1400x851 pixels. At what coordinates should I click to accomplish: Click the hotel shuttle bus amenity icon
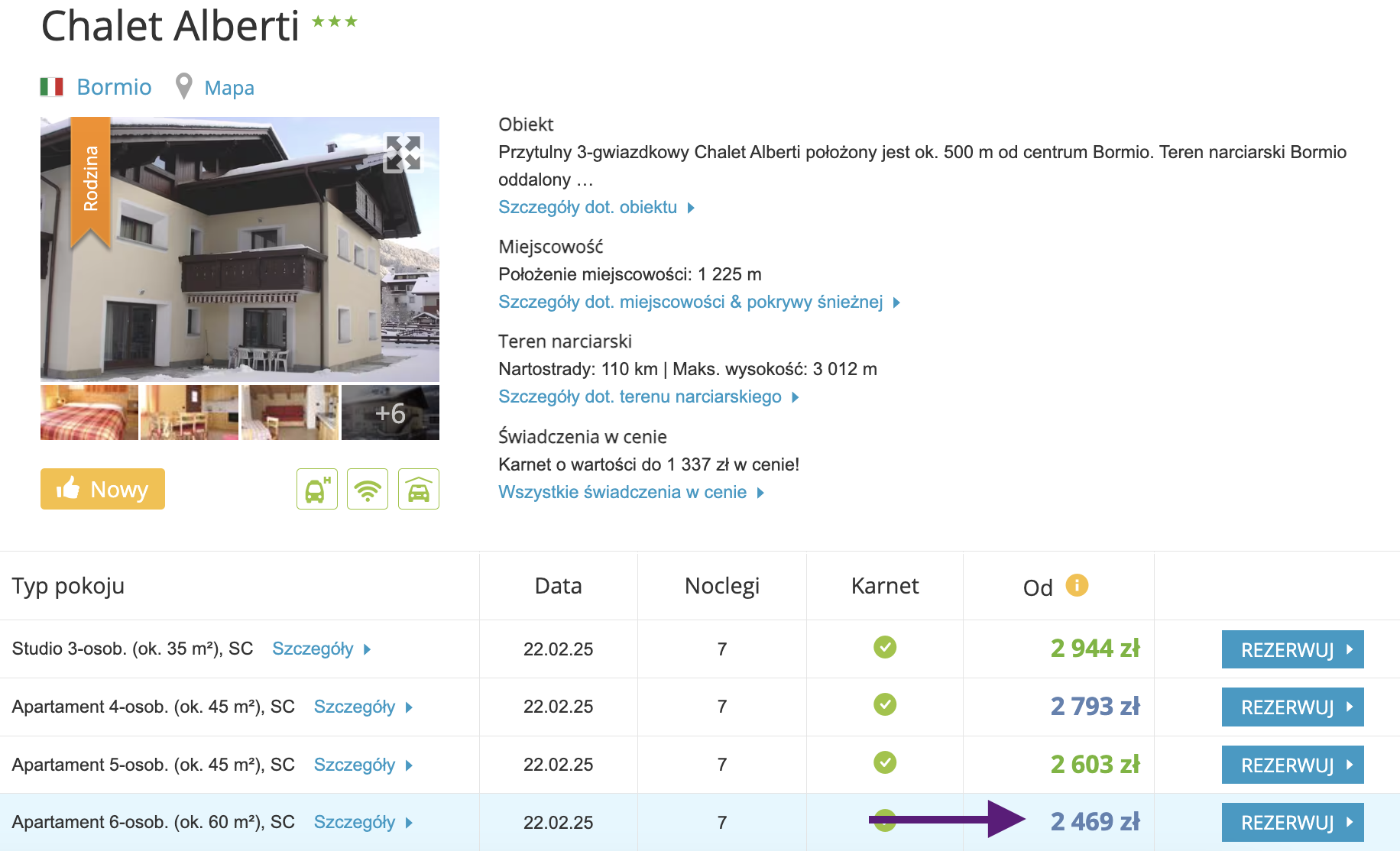tap(317, 489)
